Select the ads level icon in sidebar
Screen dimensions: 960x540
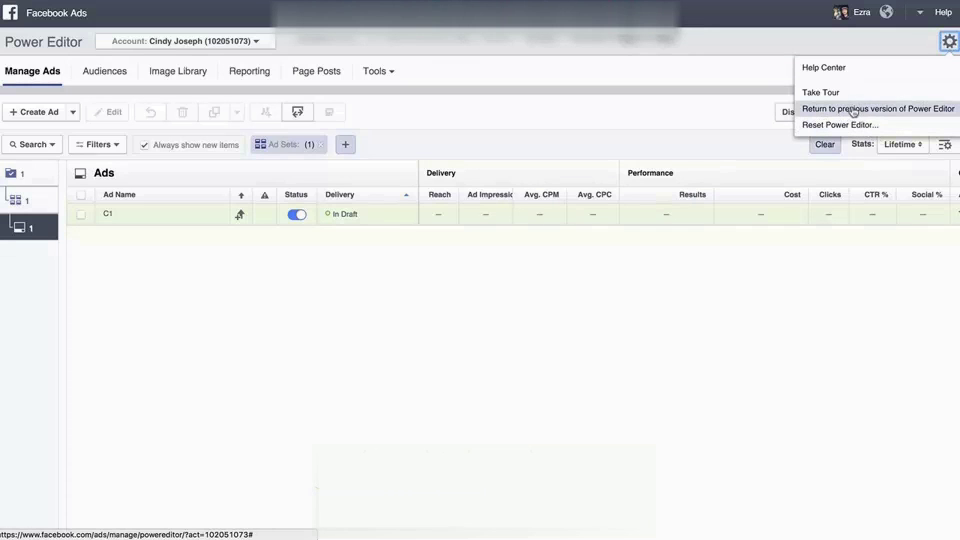19,227
